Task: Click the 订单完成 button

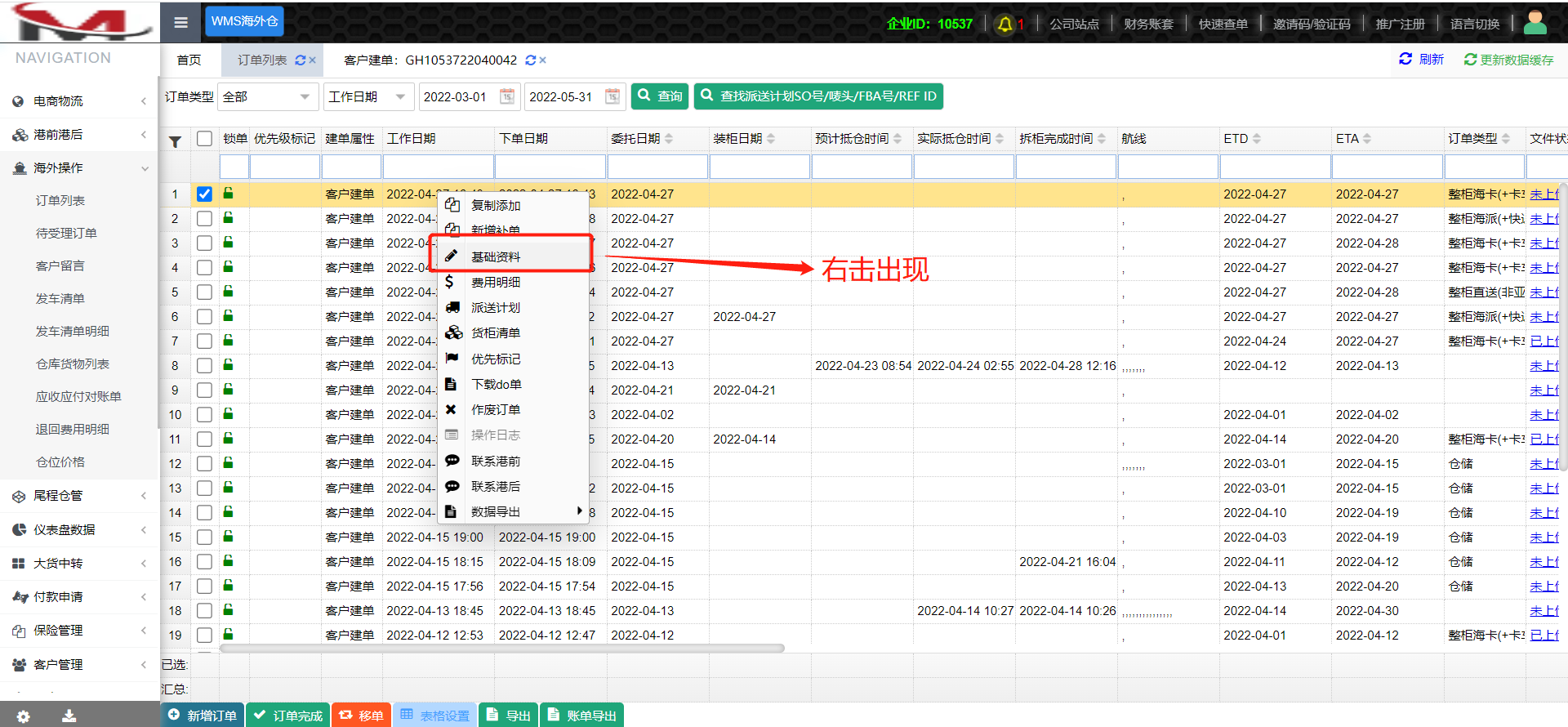Action: (288, 716)
